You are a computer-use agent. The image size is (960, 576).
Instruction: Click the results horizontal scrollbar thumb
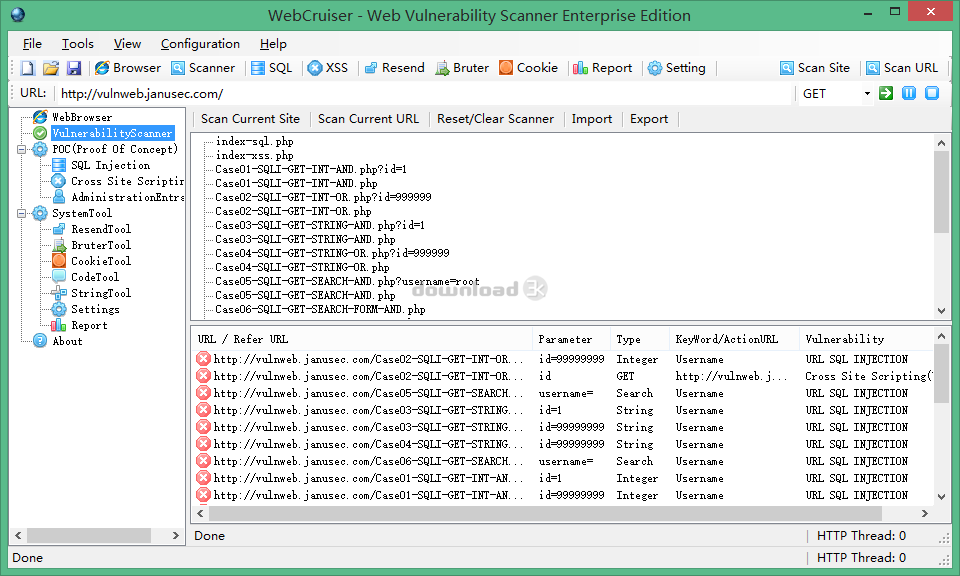(x=545, y=513)
